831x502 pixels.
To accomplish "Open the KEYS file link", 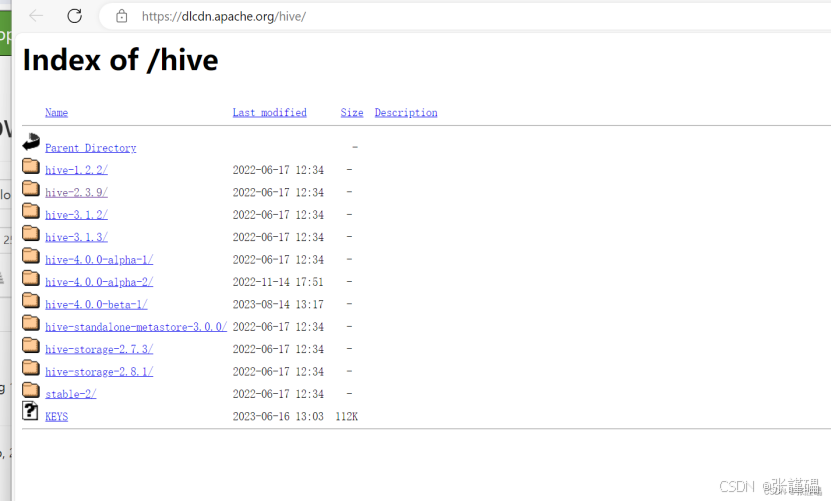I will point(56,417).
